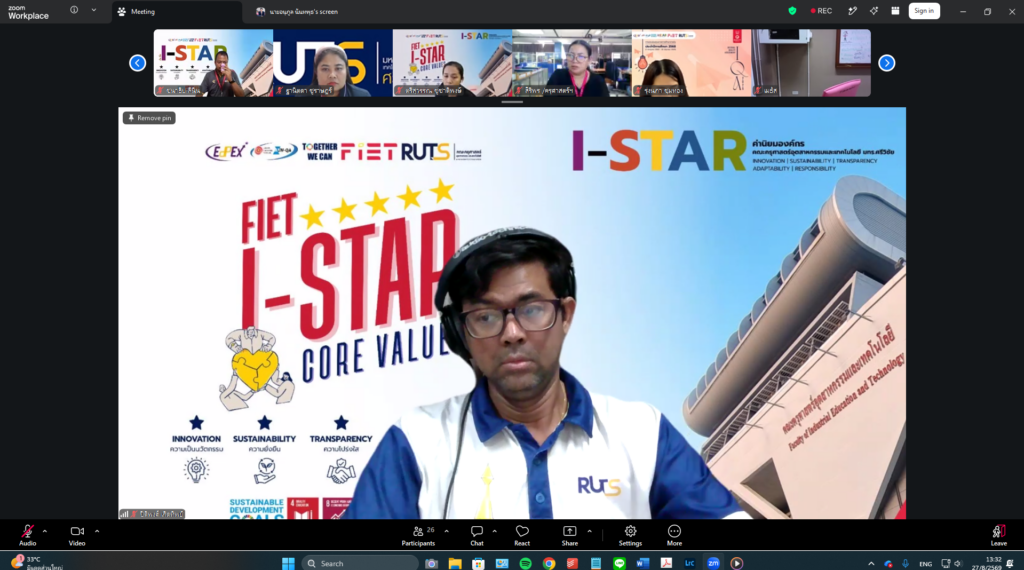Screen dimensions: 1024x570
Task: Click the Sign in button
Action: tap(924, 11)
